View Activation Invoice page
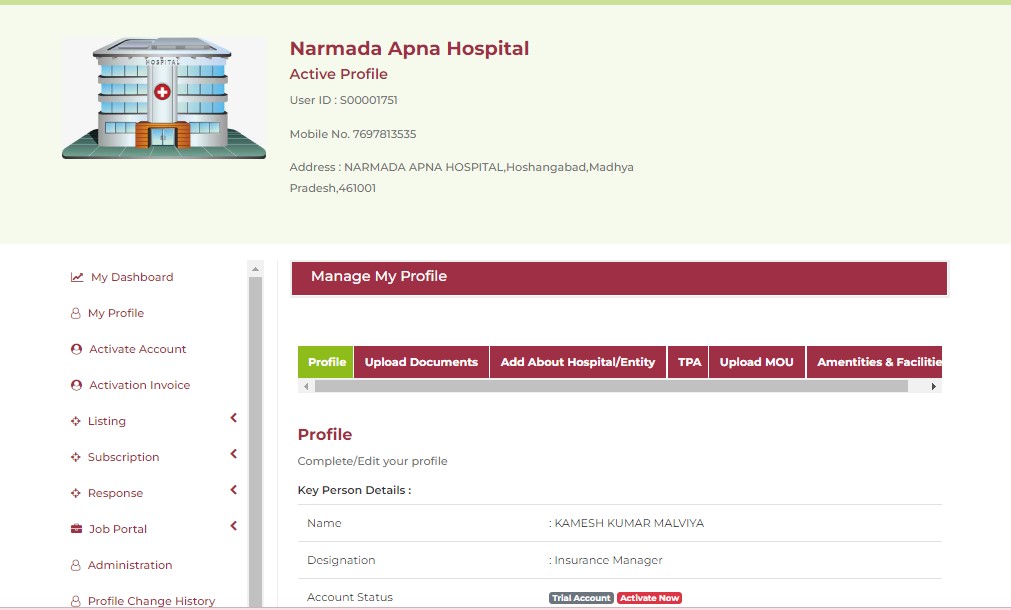 [x=139, y=385]
